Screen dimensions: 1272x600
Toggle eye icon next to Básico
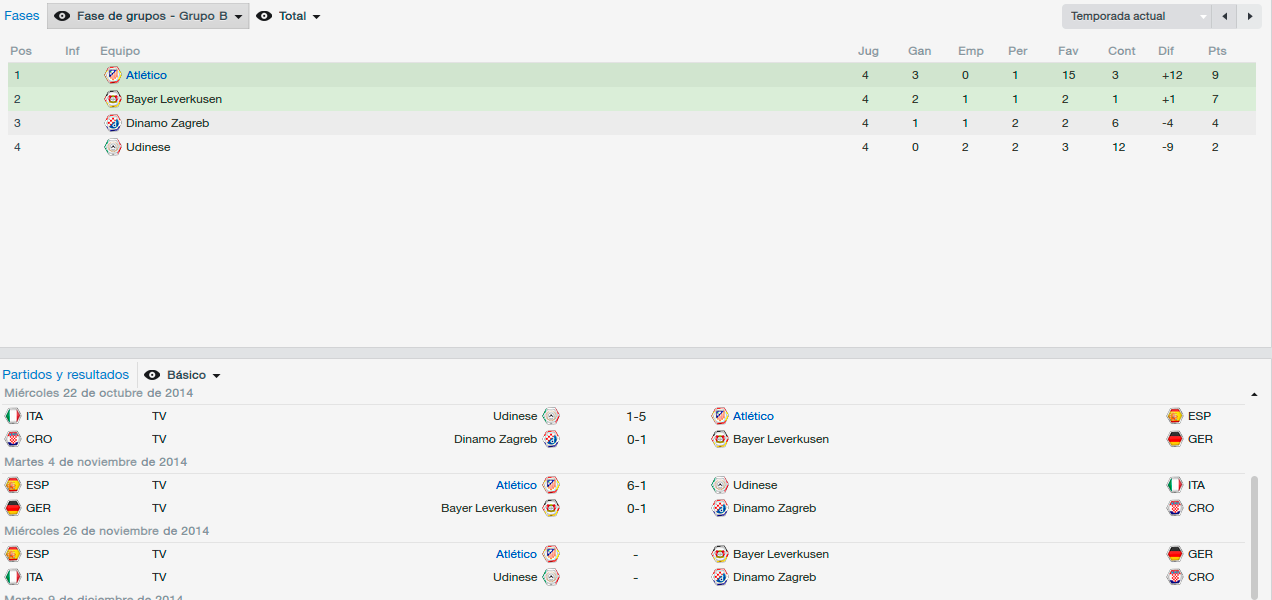152,375
